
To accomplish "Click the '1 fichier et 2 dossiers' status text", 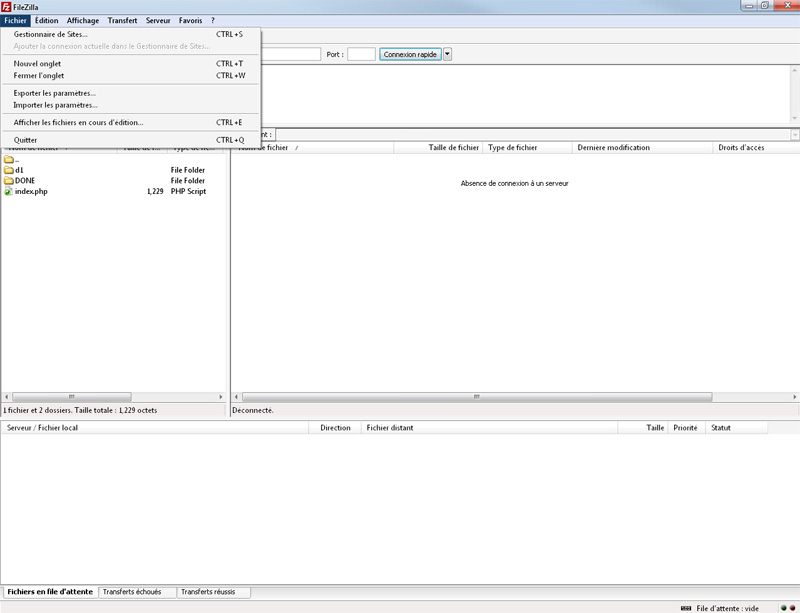I will [x=80, y=410].
